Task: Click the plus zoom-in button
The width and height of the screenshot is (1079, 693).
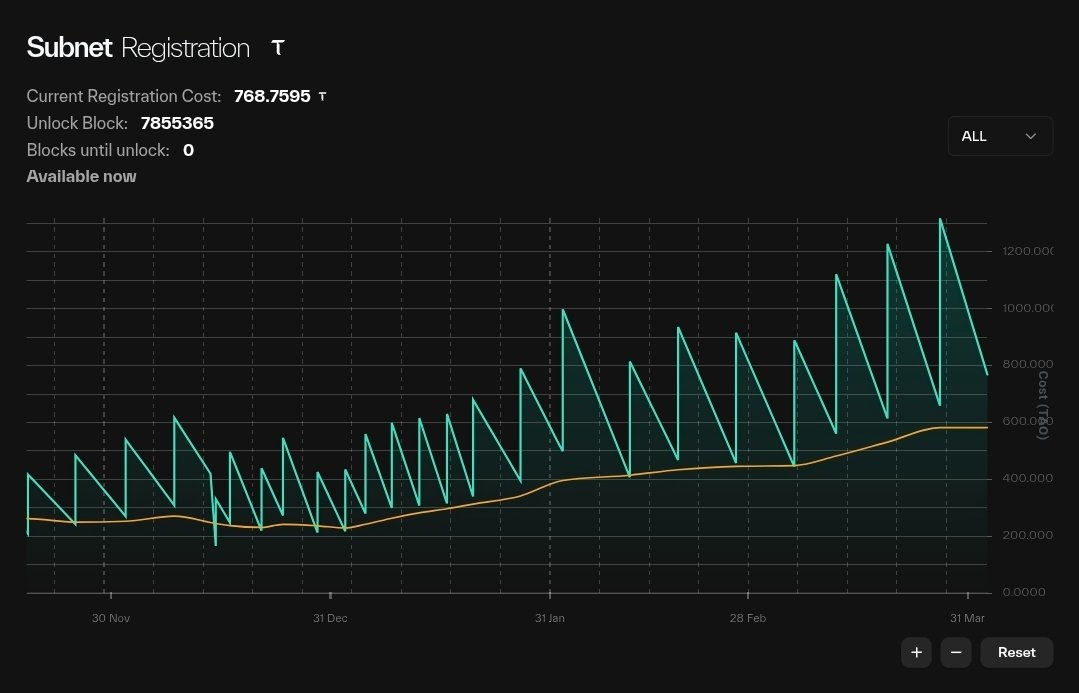Action: (x=916, y=652)
